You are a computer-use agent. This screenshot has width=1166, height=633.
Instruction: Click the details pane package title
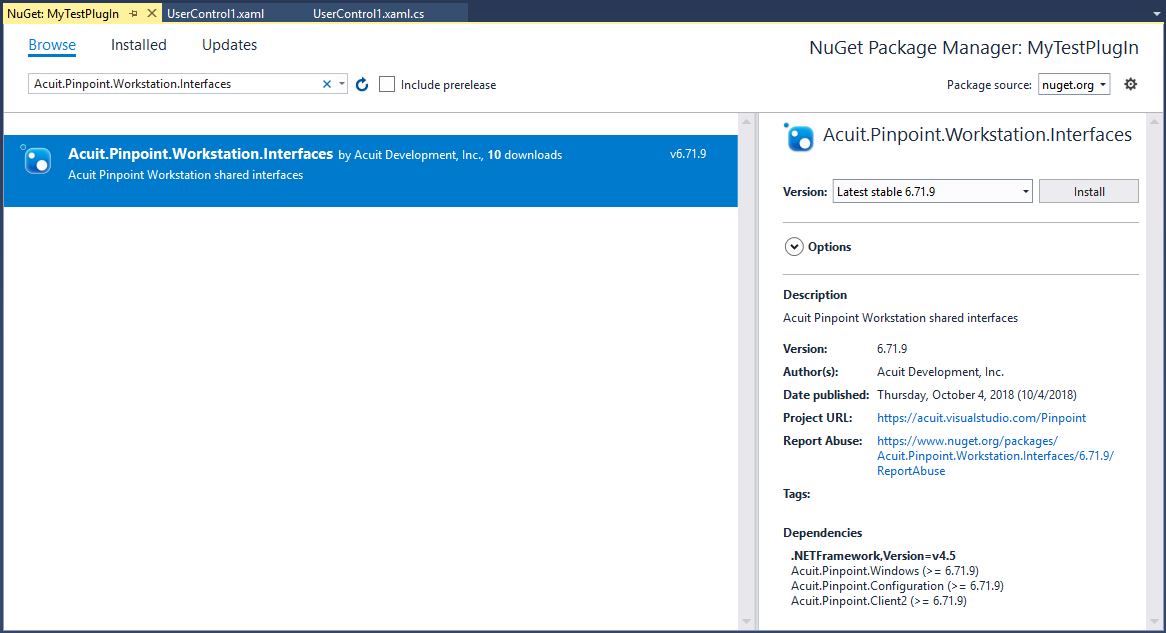point(977,135)
